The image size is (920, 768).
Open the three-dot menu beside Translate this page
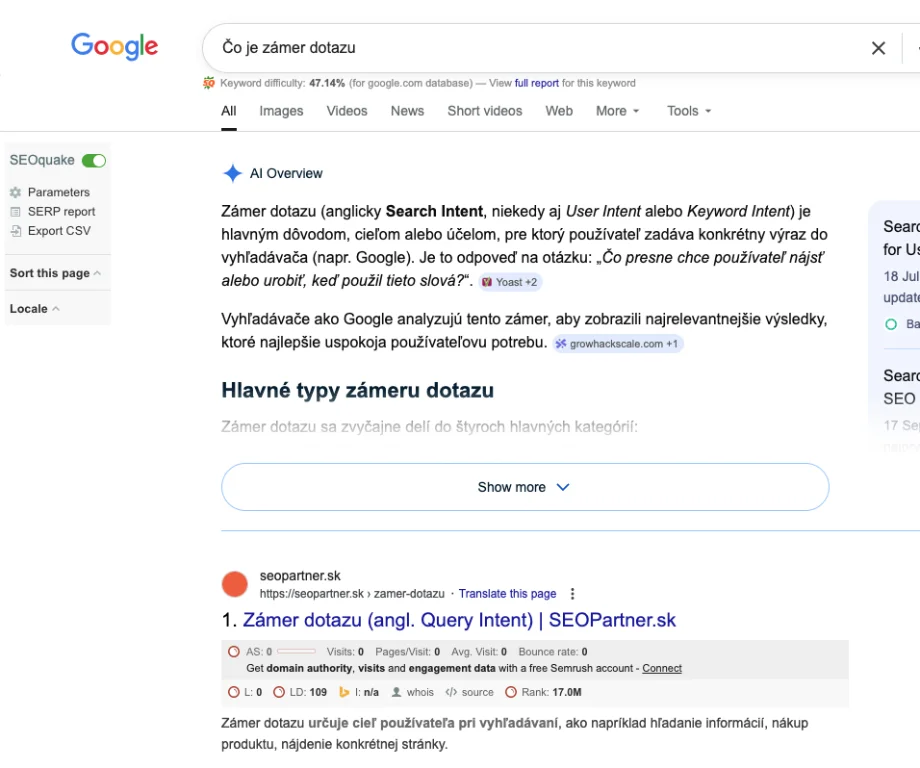(572, 594)
